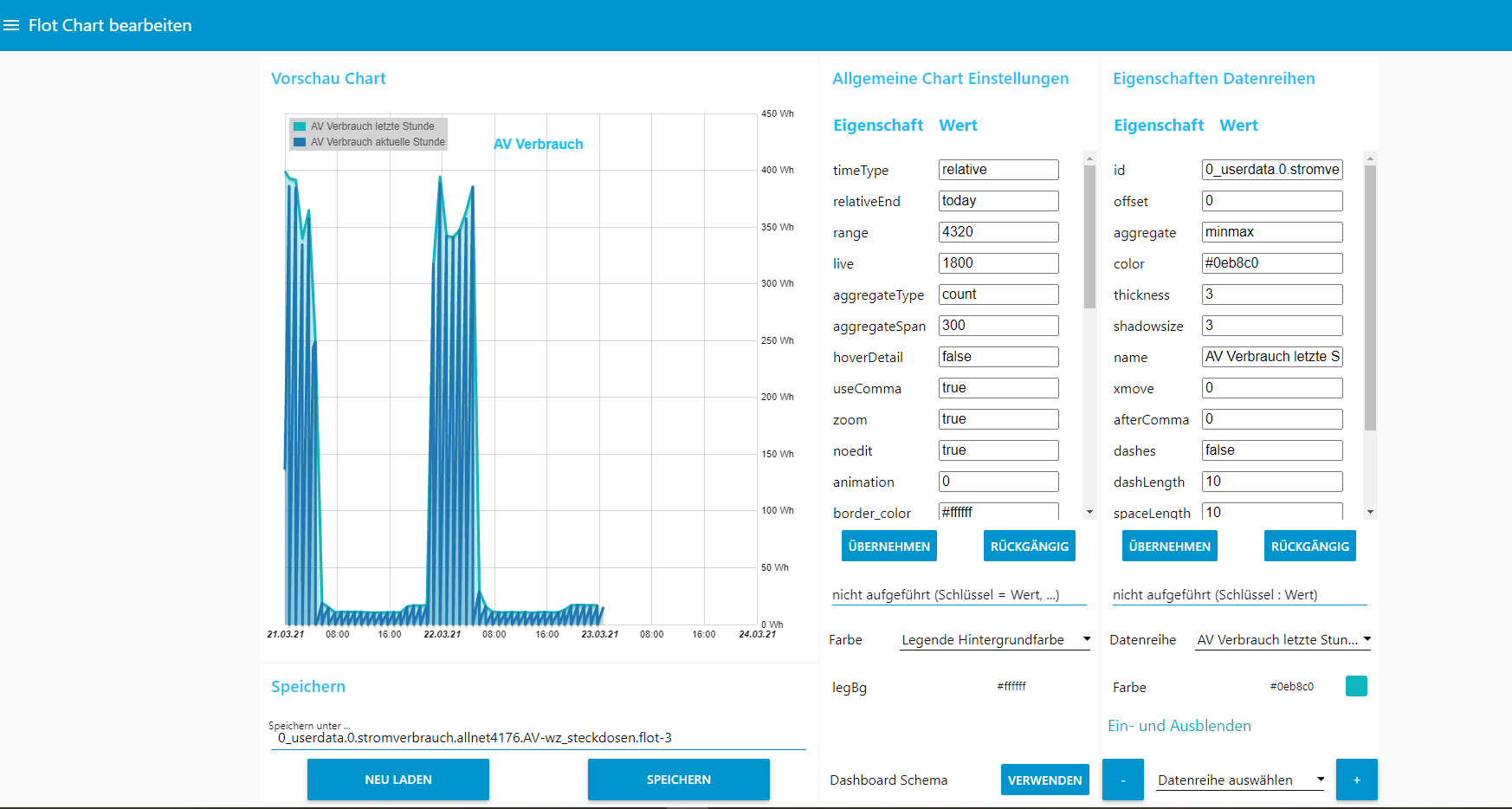1512x809 pixels.
Task: Click the 22.03.21 axis label
Action: coord(442,634)
